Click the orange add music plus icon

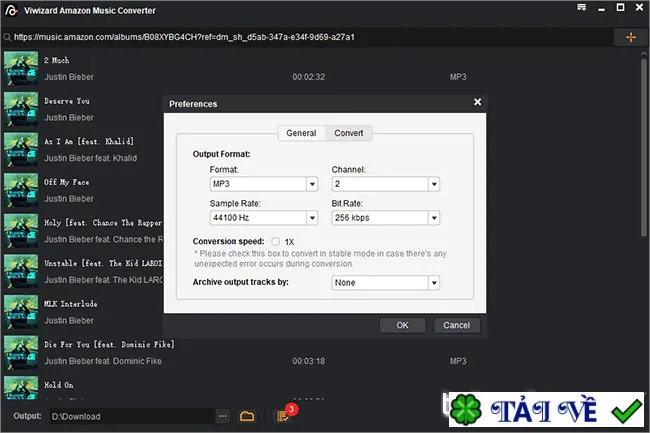(x=631, y=37)
